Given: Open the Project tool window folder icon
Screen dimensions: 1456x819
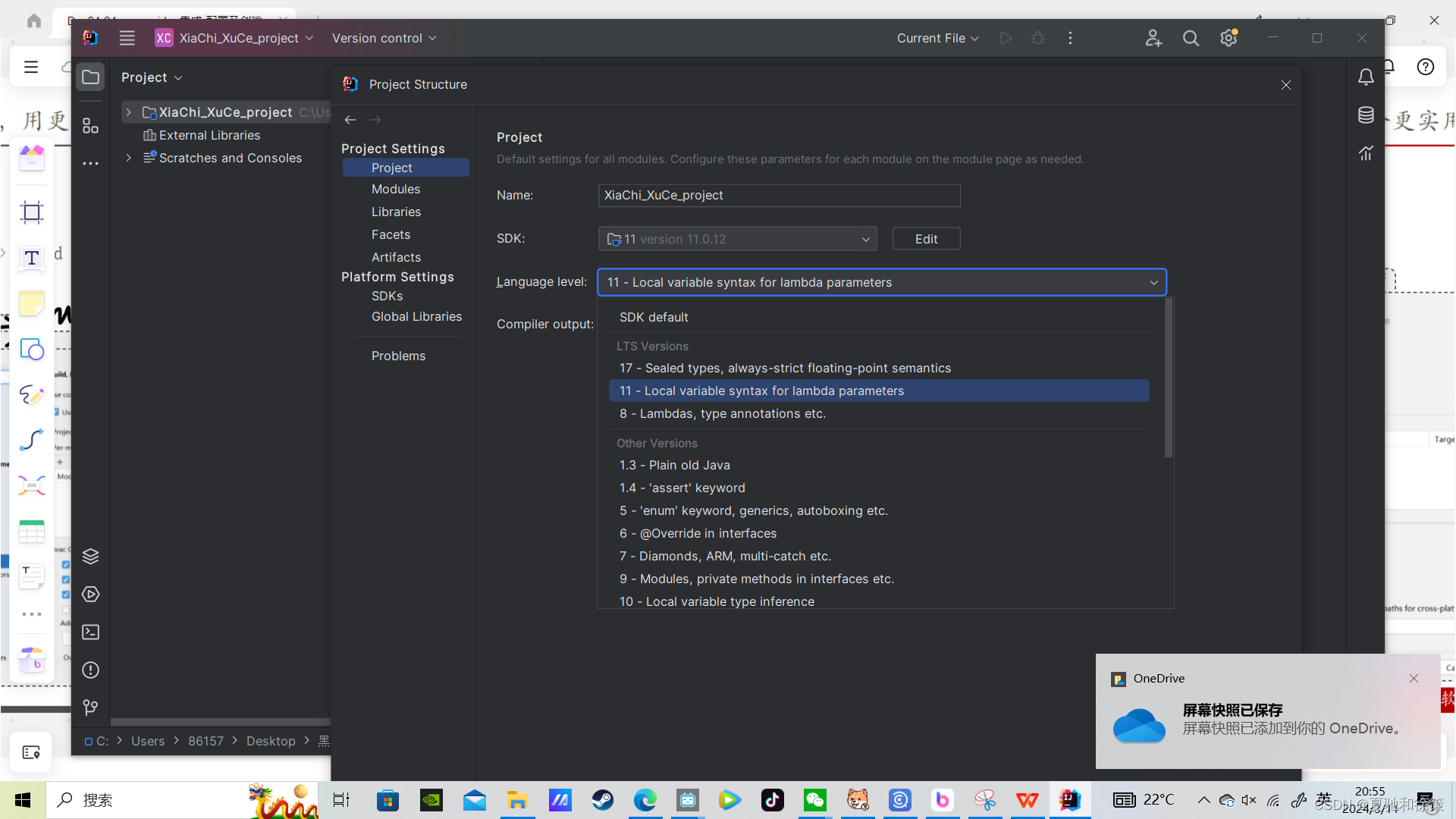Looking at the screenshot, I should click(x=90, y=77).
